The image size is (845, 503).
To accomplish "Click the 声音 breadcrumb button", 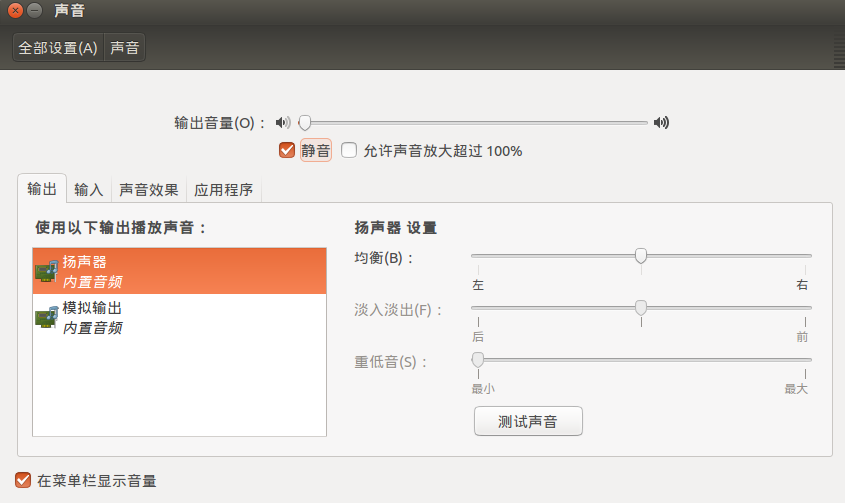I will (124, 47).
